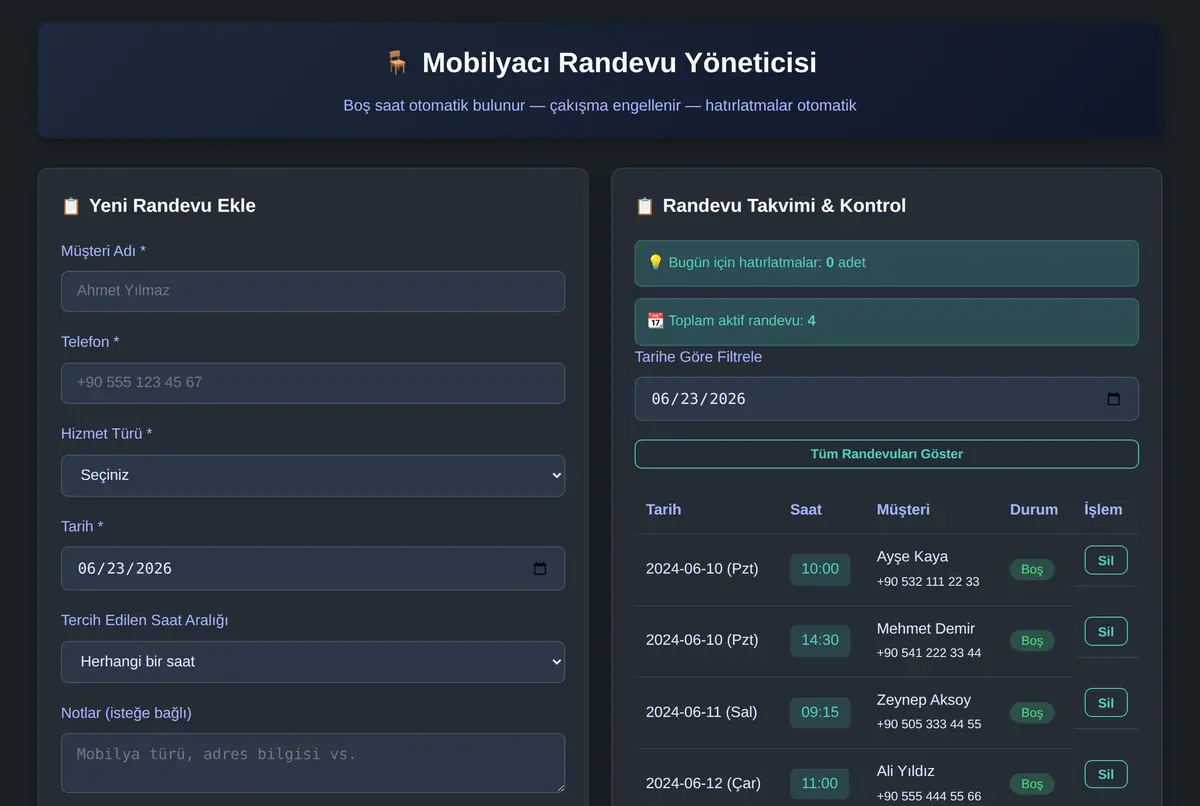Click Mobilyacı Randevu Yöneticisi title
This screenshot has width=1200, height=806.
(x=619, y=63)
